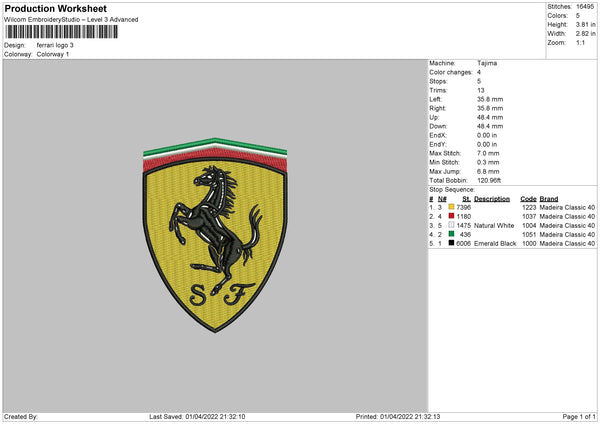
Task: Click thread code '1223'
Action: [529, 207]
